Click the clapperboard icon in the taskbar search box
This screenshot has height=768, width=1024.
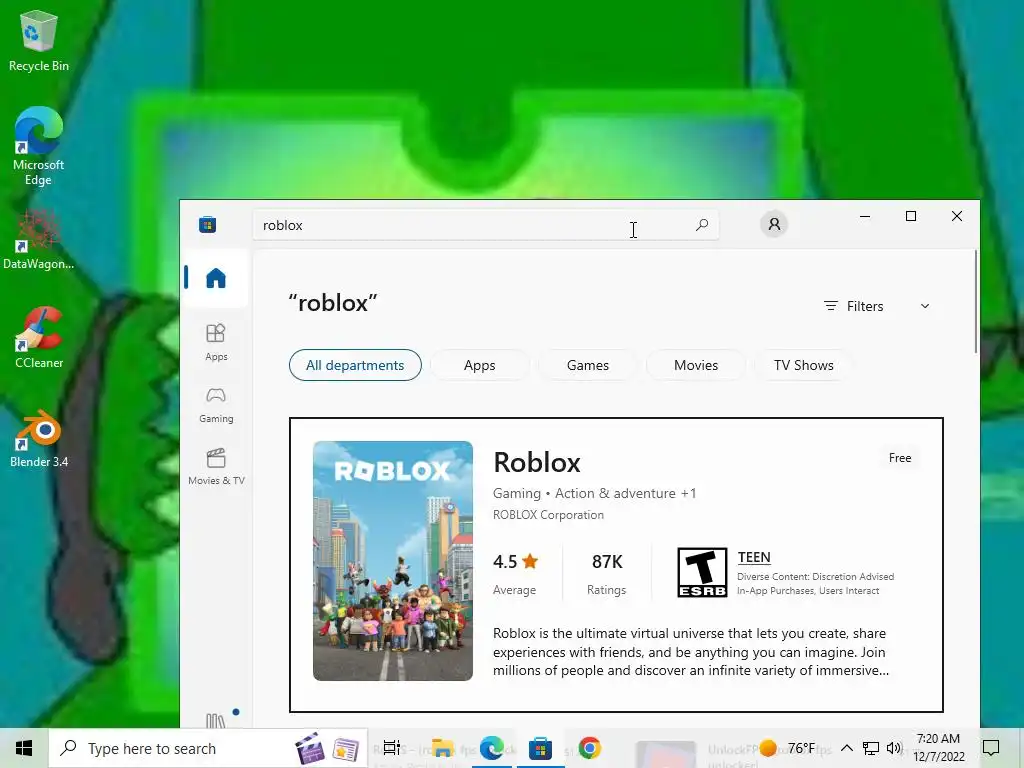tap(310, 749)
